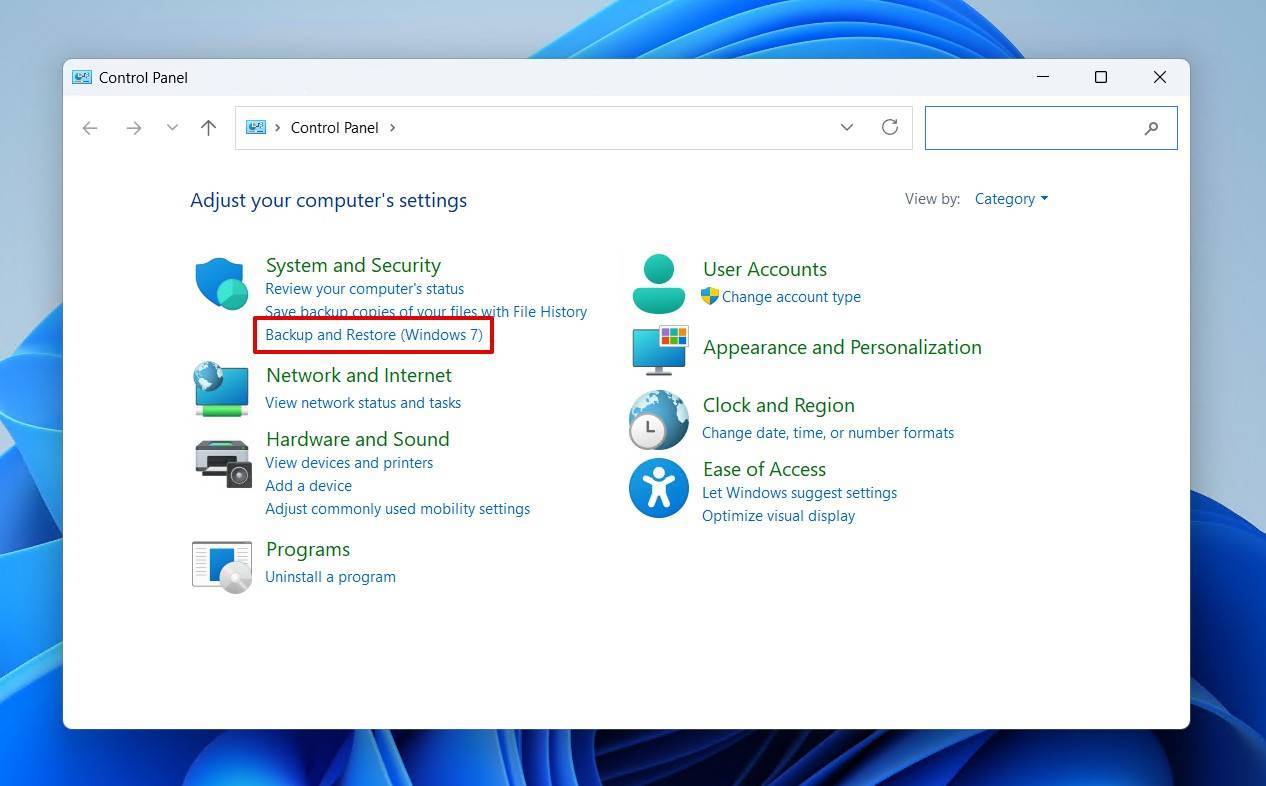
Task: Click the User Accounts person icon
Action: pos(658,283)
